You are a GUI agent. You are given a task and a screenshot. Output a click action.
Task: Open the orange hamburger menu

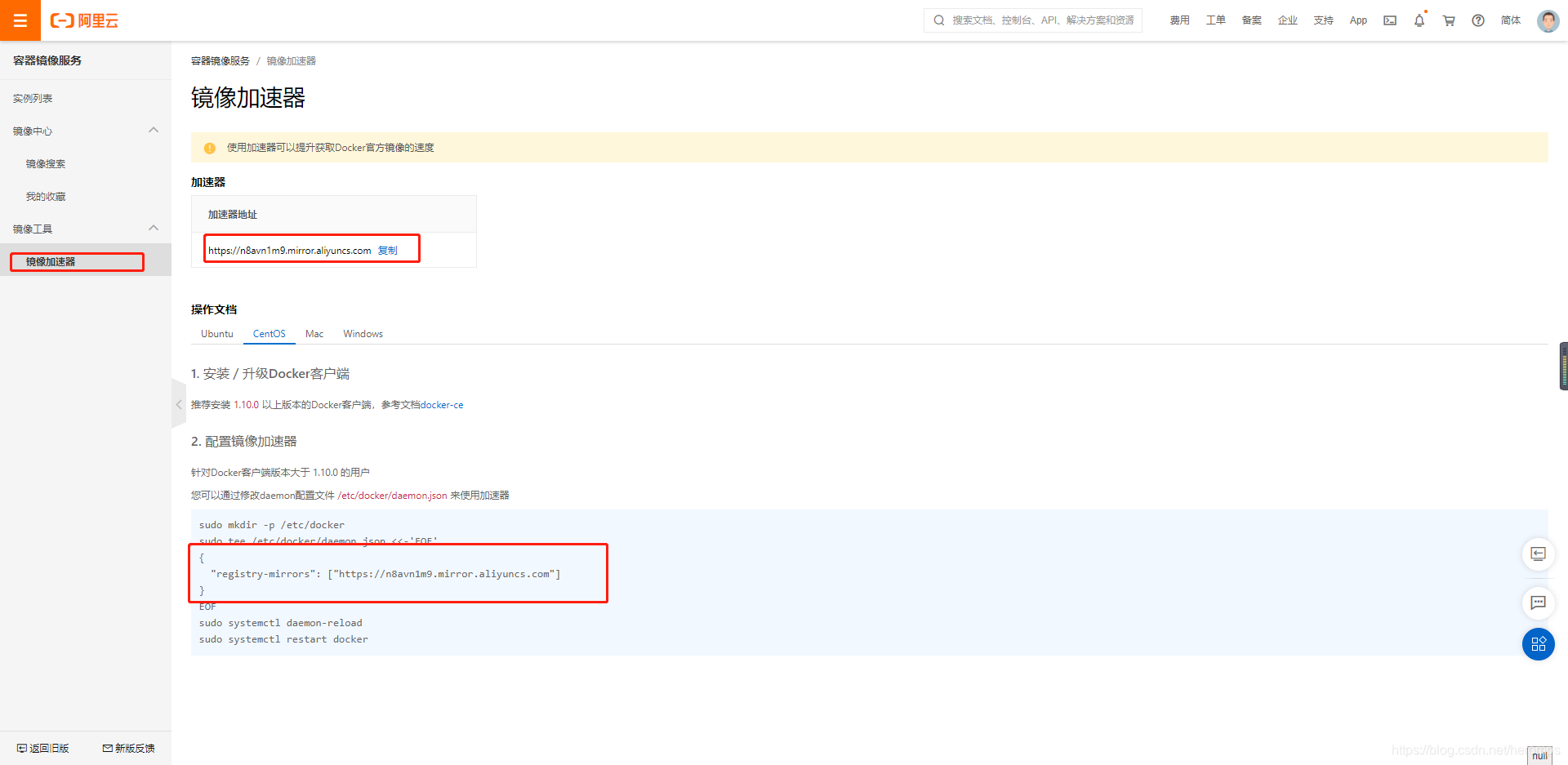click(20, 20)
